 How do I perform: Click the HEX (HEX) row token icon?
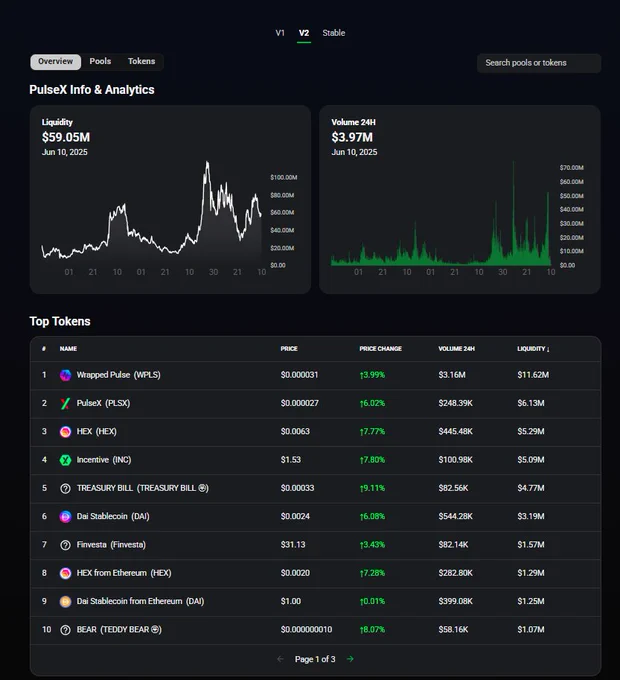pos(65,432)
